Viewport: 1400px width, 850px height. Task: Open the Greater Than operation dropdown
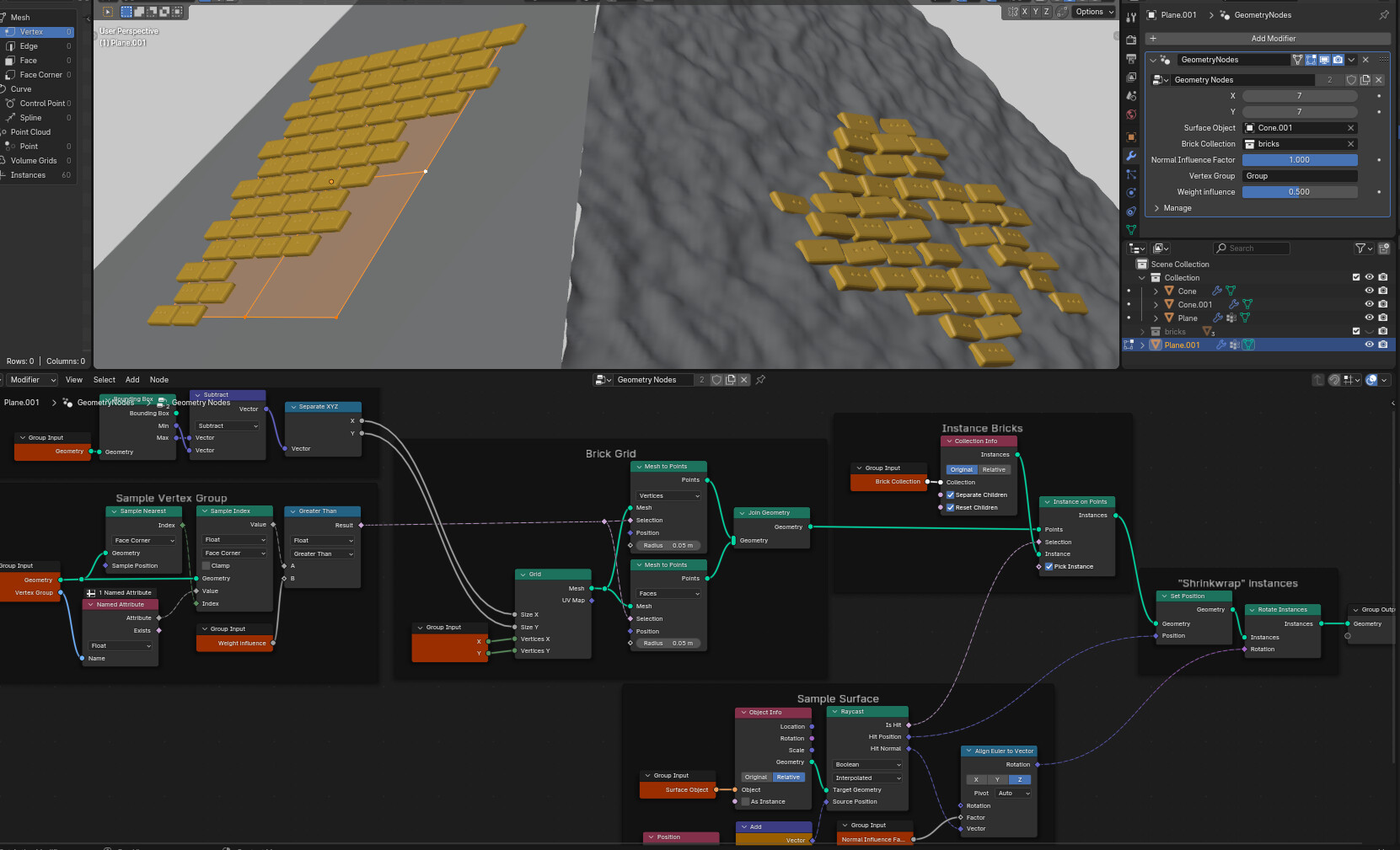323,554
